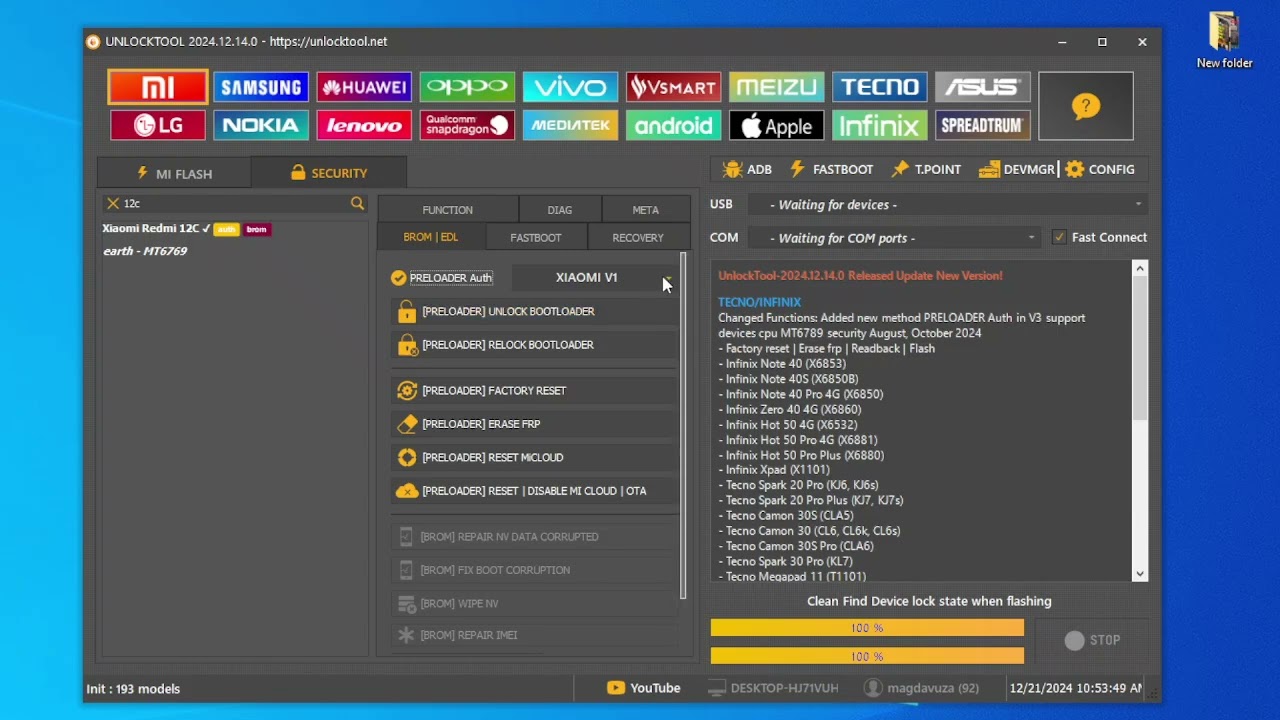
Task: Open the FUNCTION tab
Action: click(x=448, y=210)
